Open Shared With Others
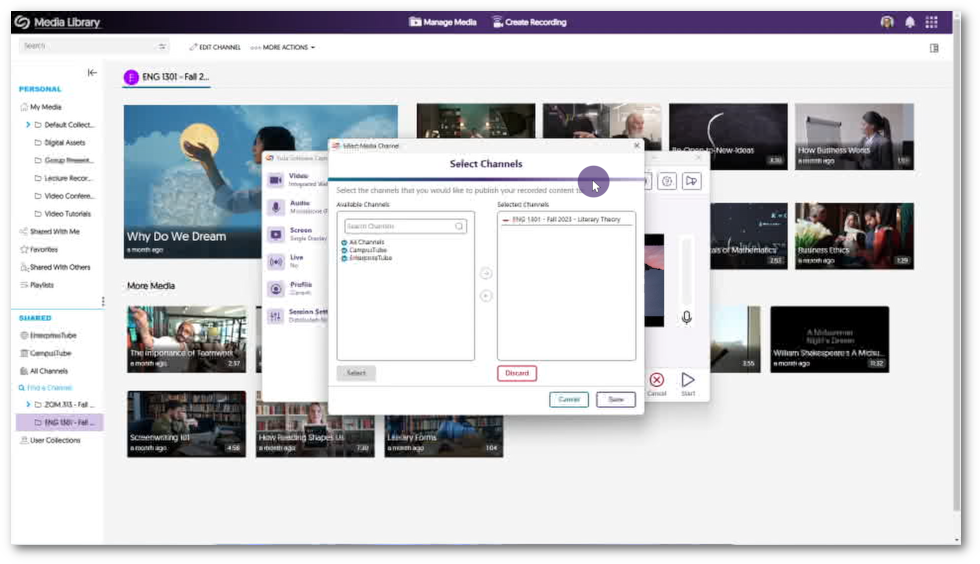This screenshot has height=564, width=980. [55, 267]
